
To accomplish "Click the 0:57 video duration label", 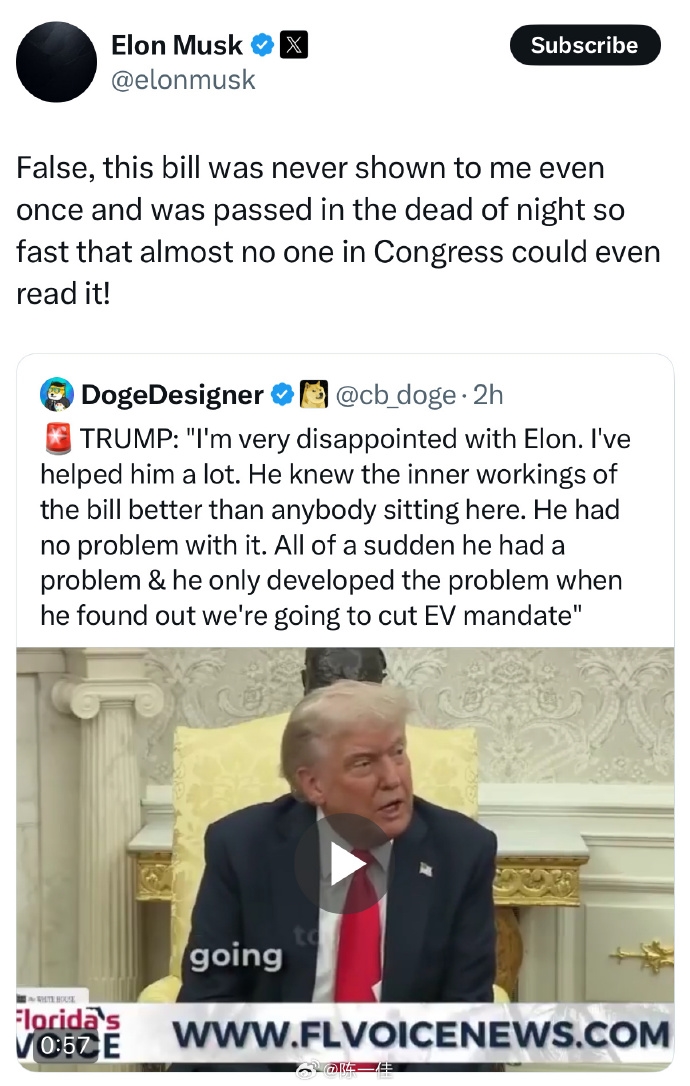I will tap(65, 1045).
